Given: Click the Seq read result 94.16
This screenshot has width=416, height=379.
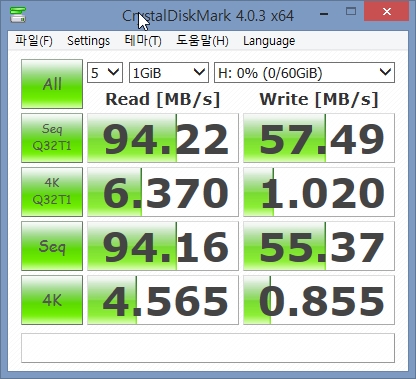Looking at the screenshot, I should point(163,246).
